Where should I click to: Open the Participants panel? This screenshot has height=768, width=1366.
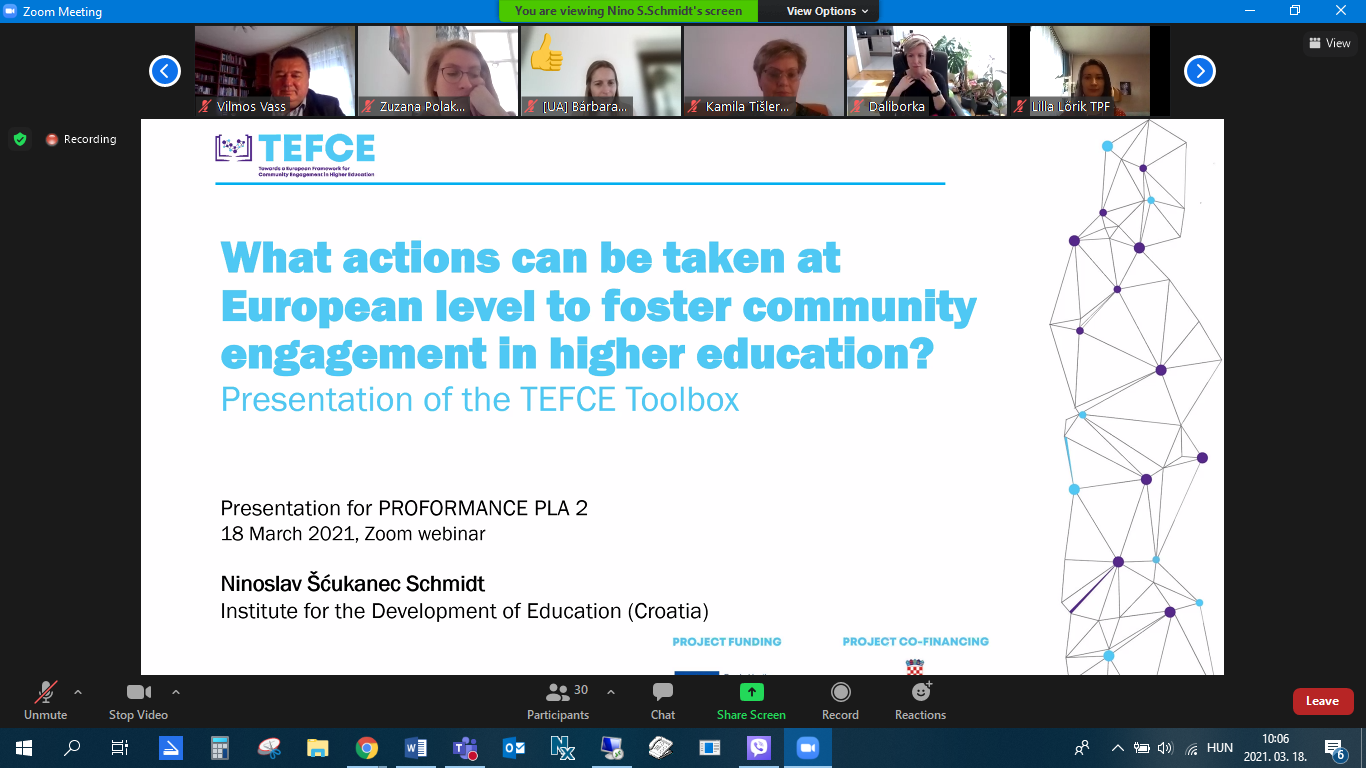pos(558,701)
